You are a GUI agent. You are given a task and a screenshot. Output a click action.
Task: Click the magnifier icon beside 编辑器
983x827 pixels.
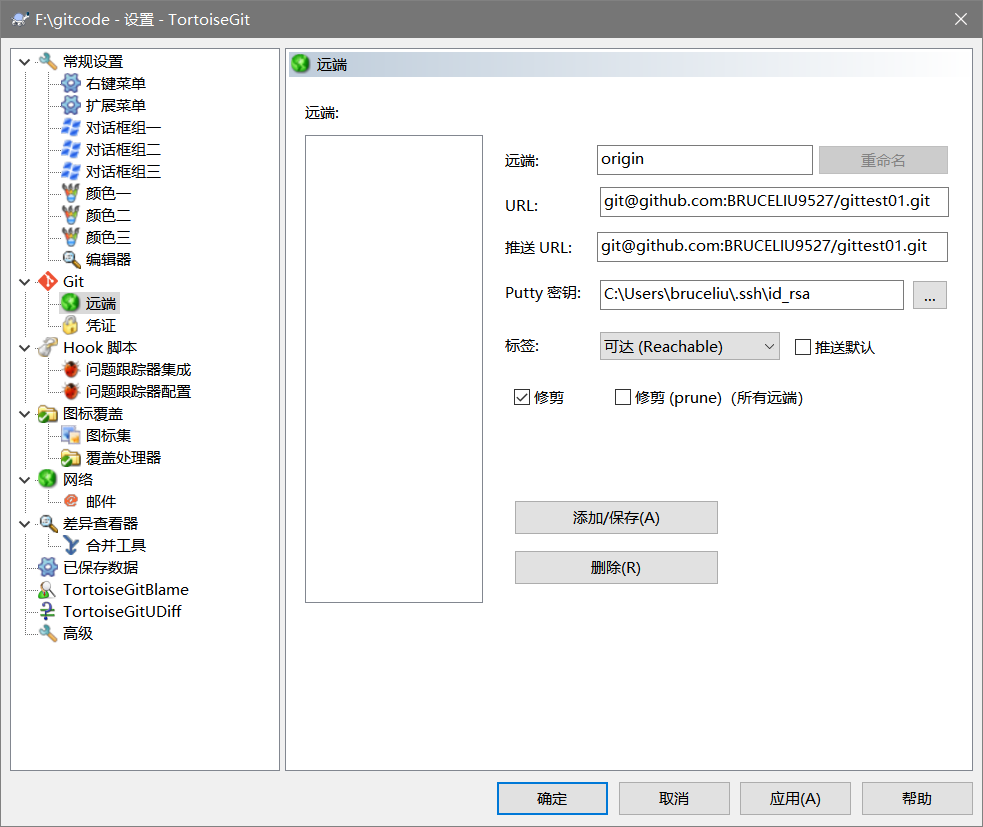pos(71,259)
